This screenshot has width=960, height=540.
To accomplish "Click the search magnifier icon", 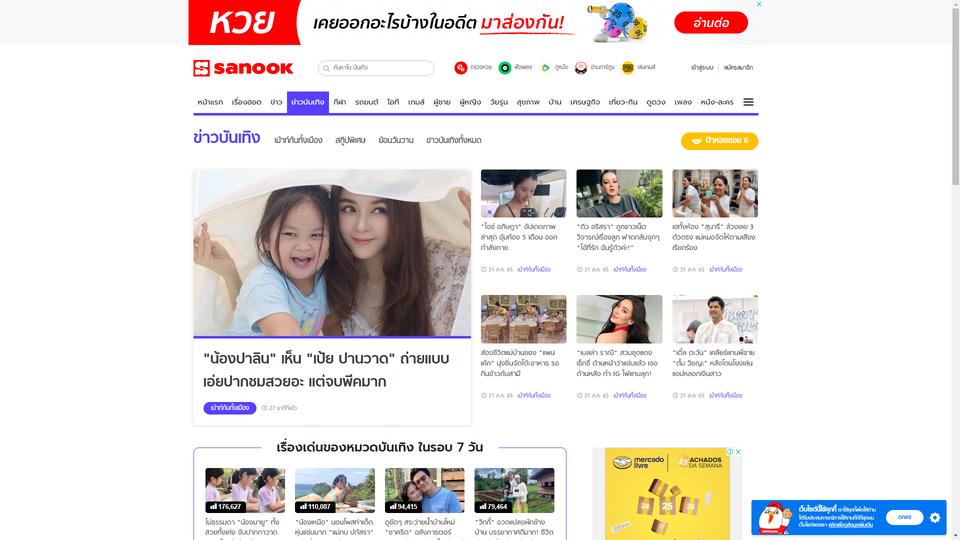I will coord(326,68).
